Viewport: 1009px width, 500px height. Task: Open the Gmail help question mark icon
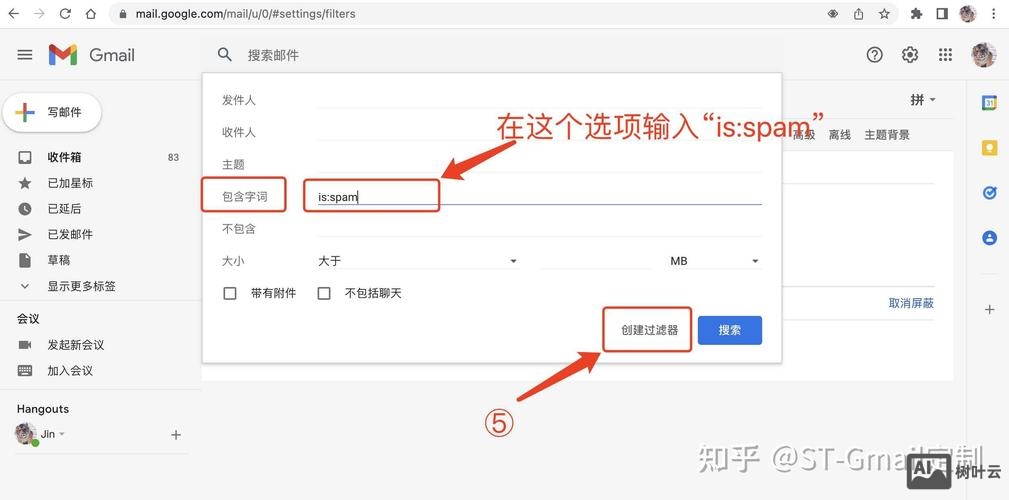click(x=874, y=55)
